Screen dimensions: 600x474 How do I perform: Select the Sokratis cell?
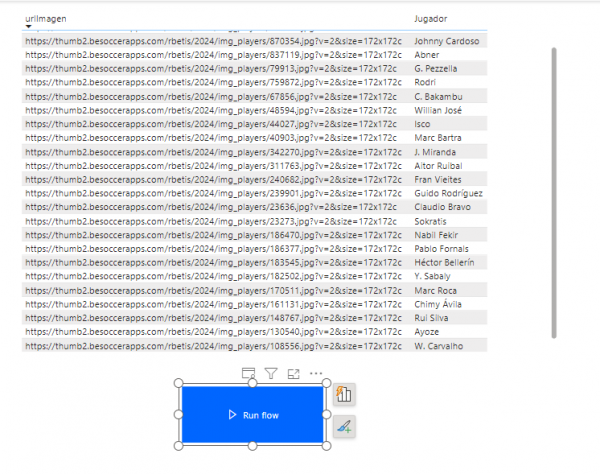pos(430,221)
